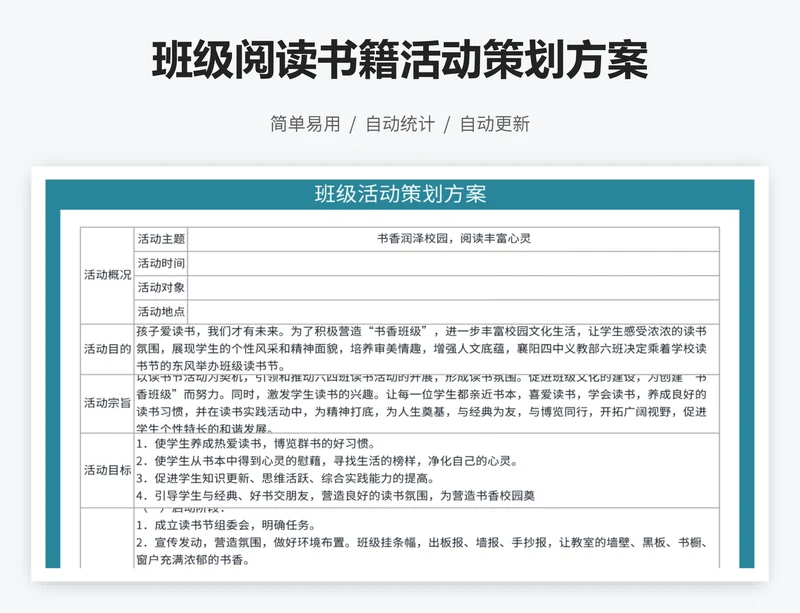Click the line starting 2. 宣传发动，营造氛围
800x613 pixels.
pyautogui.click(x=421, y=543)
